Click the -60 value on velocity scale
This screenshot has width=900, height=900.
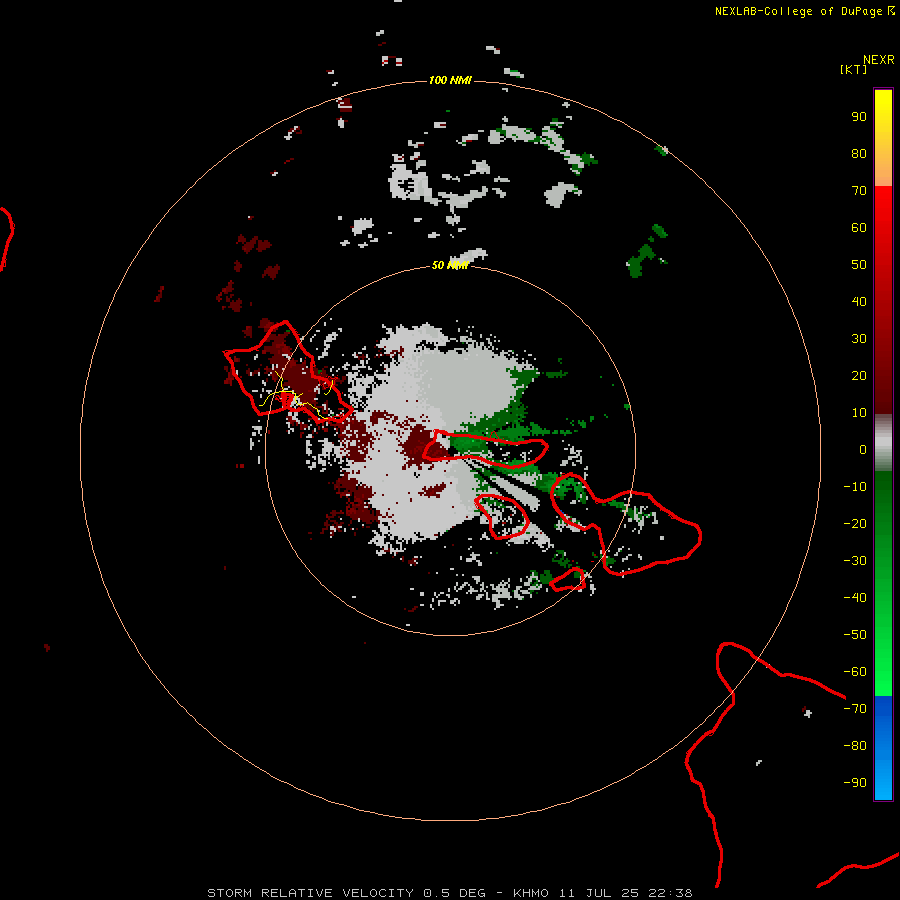[x=855, y=672]
